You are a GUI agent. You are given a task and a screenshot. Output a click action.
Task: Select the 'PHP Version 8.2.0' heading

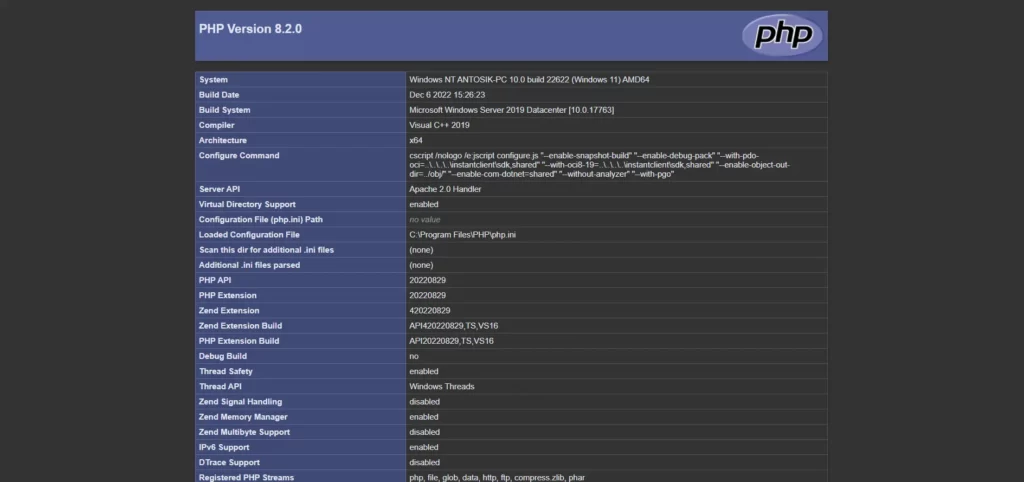[250, 29]
